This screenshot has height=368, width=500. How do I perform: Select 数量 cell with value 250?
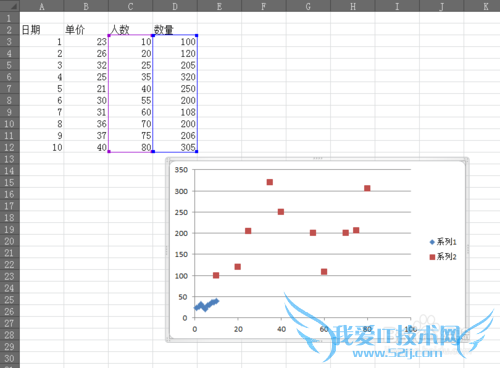pos(175,89)
